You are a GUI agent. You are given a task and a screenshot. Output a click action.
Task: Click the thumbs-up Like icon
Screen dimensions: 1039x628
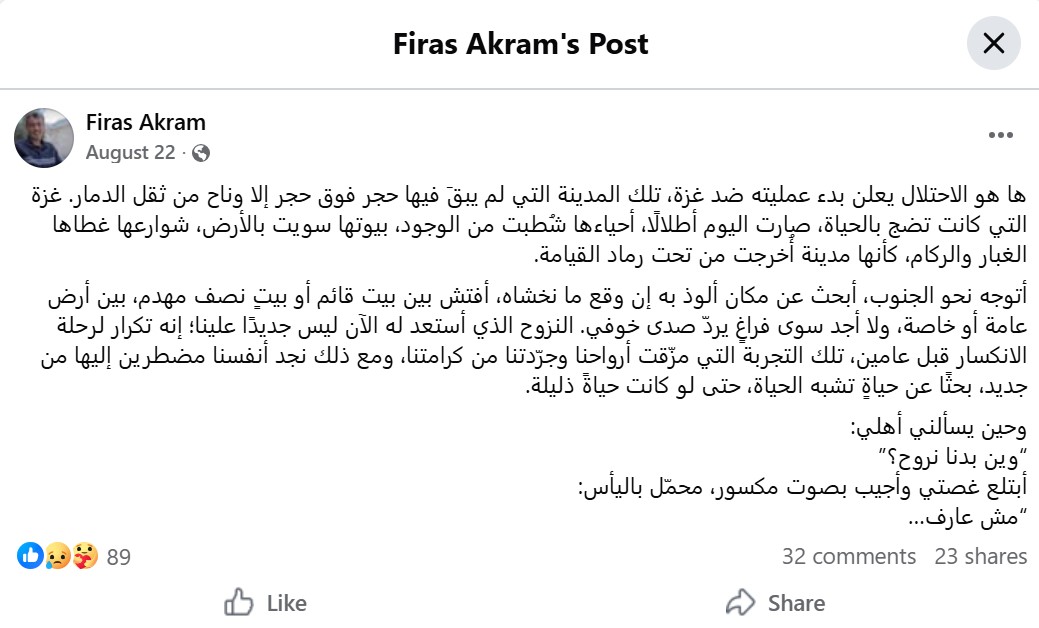click(x=239, y=603)
